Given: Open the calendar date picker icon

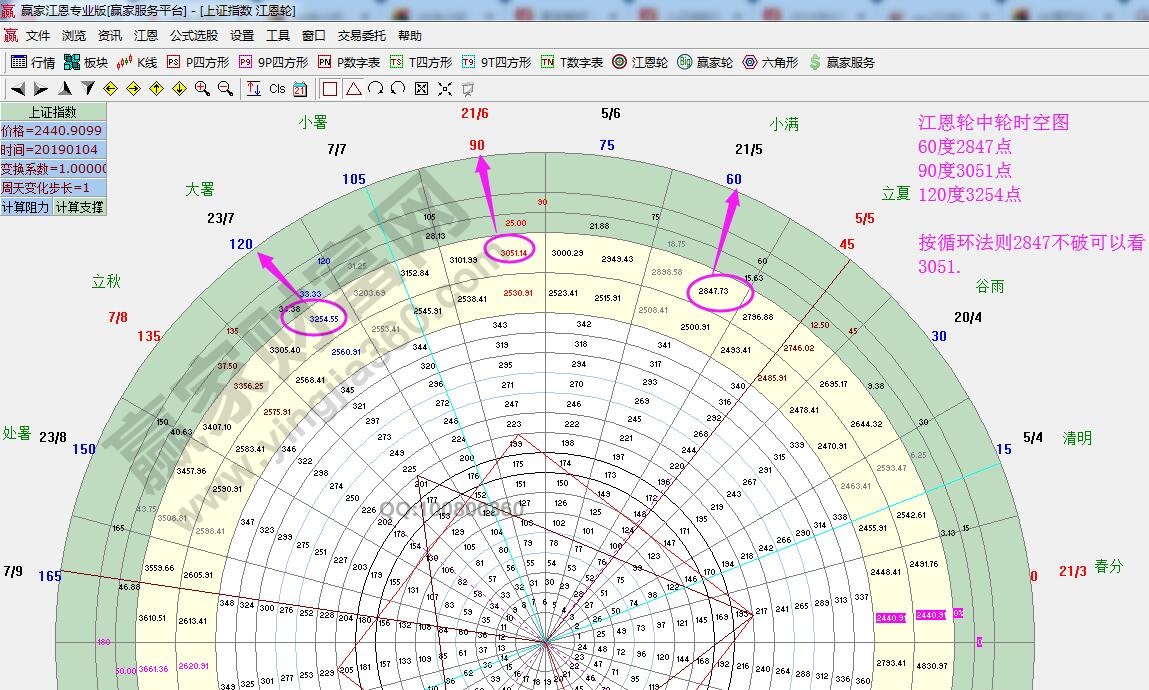Looking at the screenshot, I should [x=300, y=88].
